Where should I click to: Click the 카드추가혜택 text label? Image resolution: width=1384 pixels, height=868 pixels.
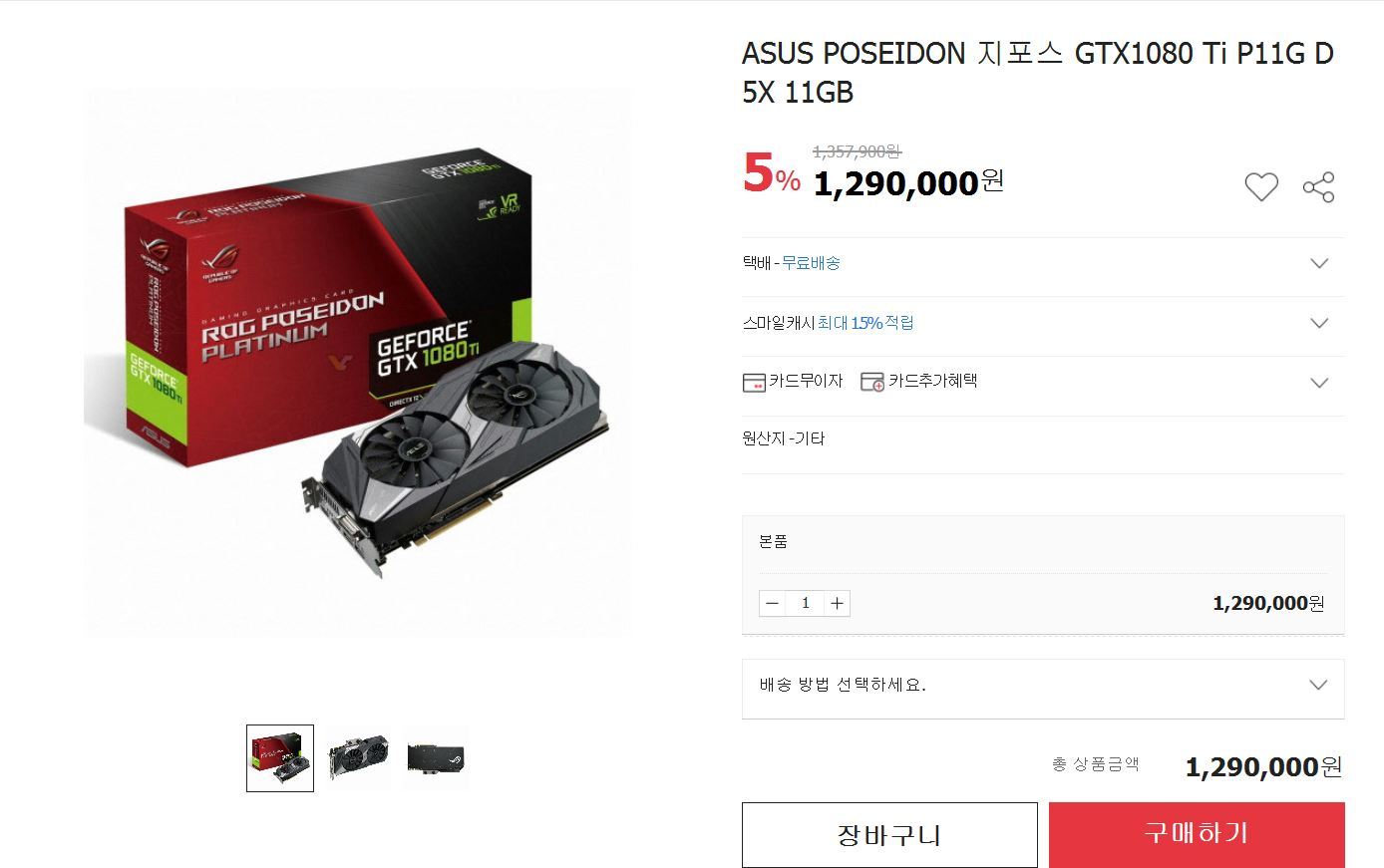(933, 381)
